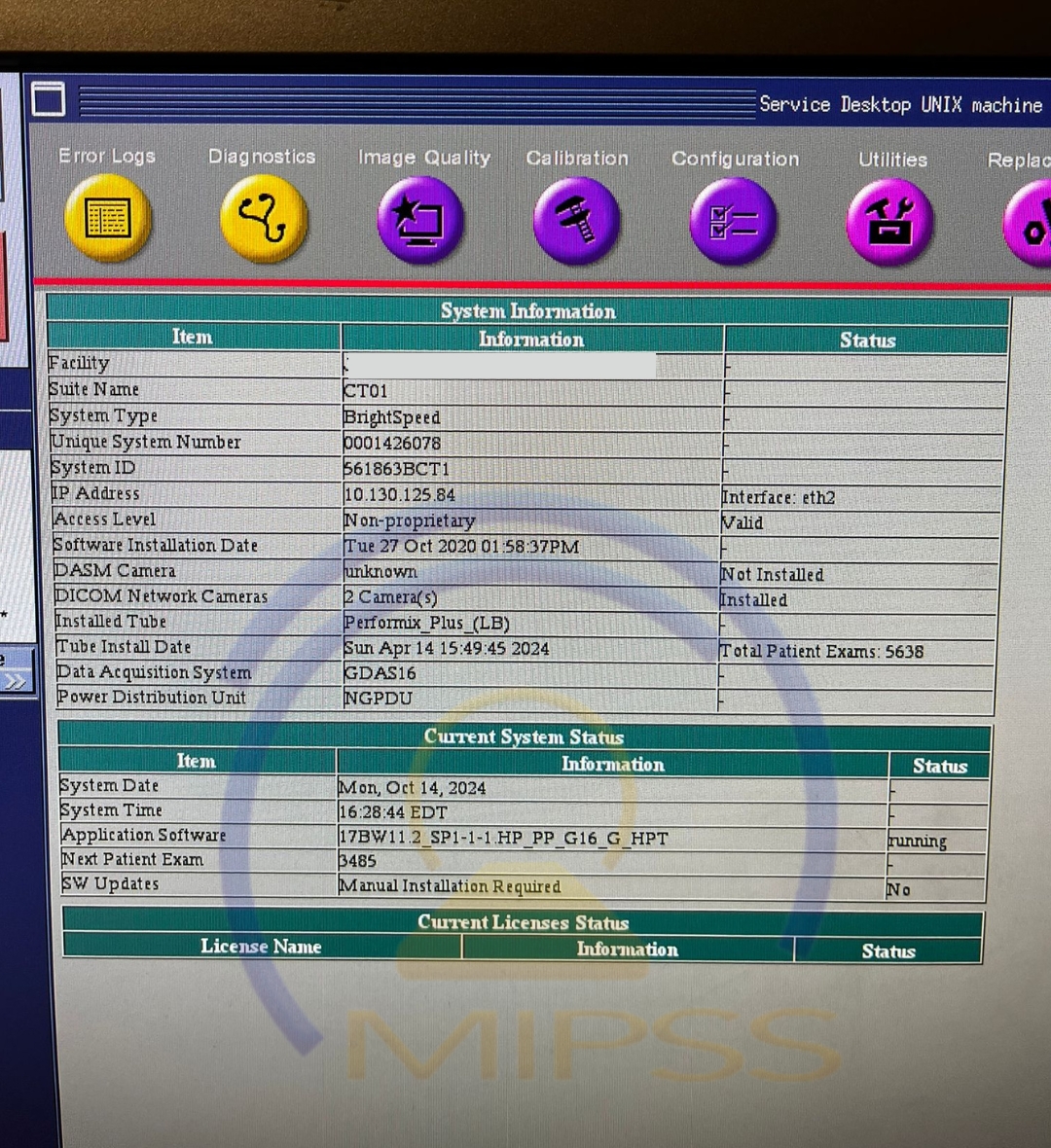The height and width of the screenshot is (1148, 1051).
Task: Click the System Time 16:28:44 EDT
Action: [x=392, y=812]
